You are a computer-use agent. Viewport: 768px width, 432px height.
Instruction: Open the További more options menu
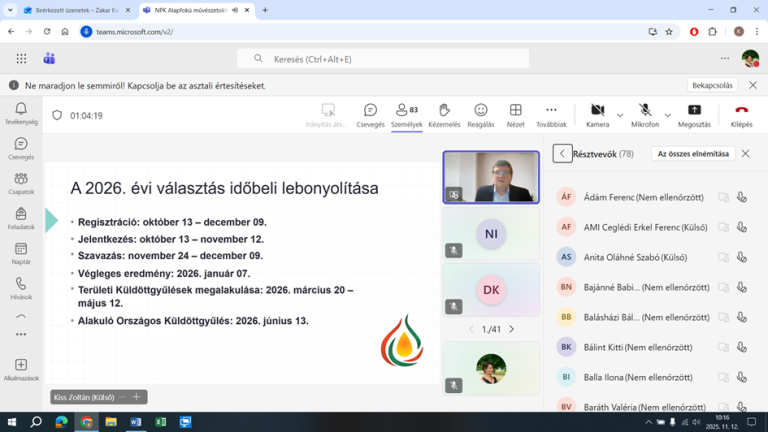pyautogui.click(x=551, y=111)
